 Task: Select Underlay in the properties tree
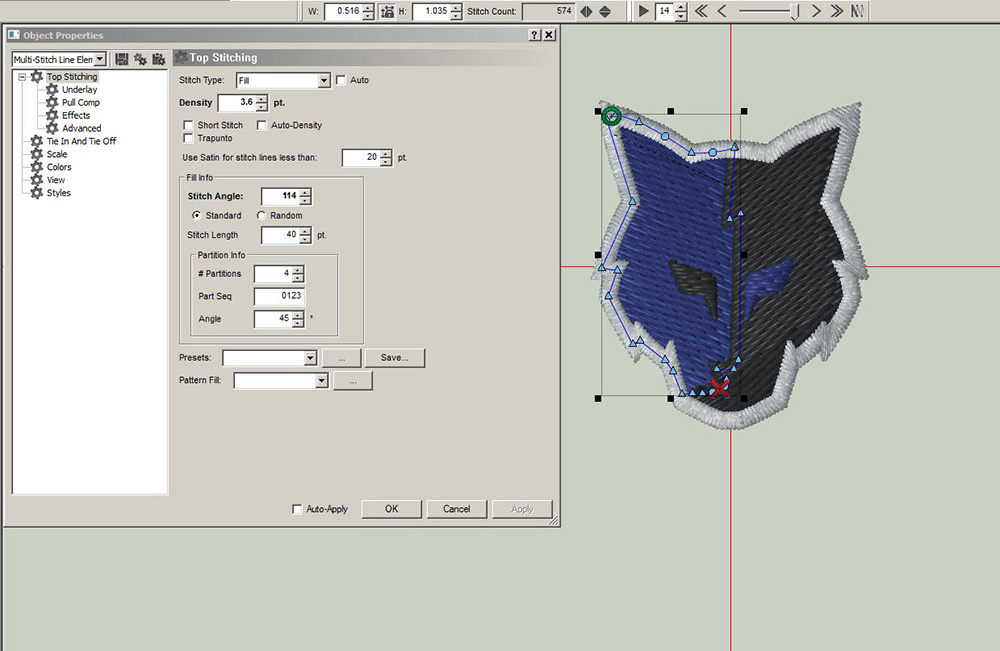coord(80,89)
